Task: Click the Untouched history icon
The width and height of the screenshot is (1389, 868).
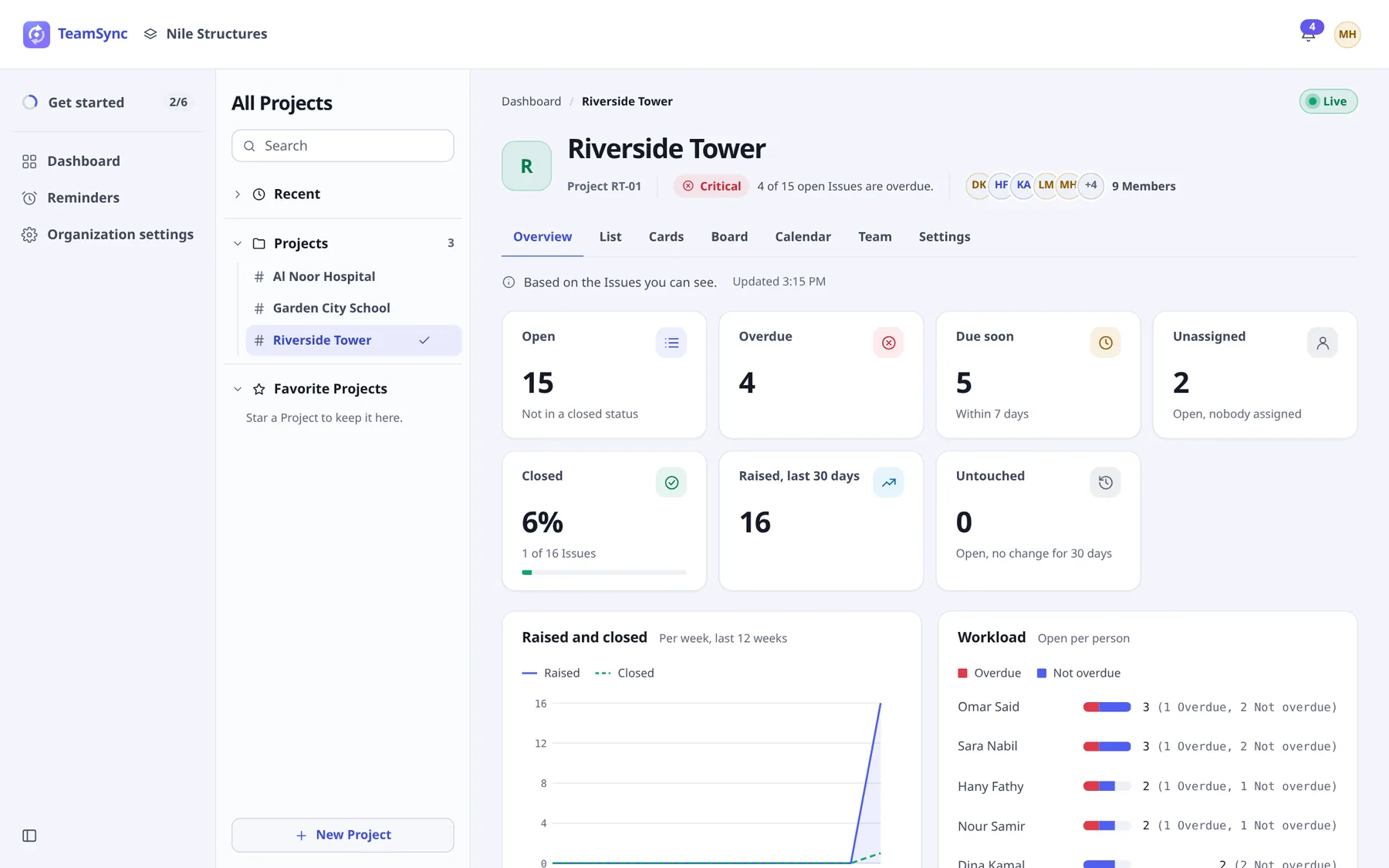Action: click(1105, 482)
